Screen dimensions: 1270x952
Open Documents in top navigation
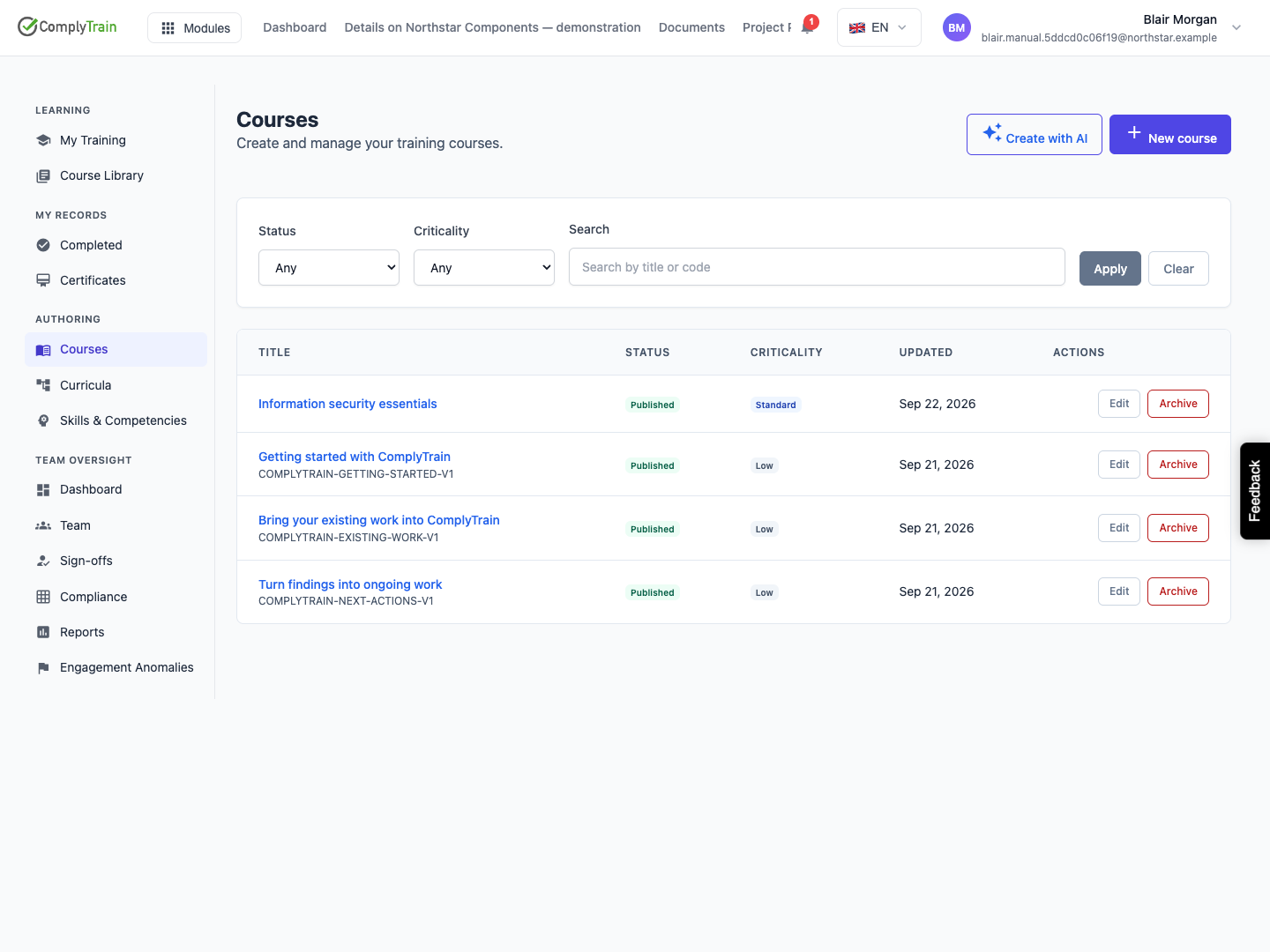691,27
